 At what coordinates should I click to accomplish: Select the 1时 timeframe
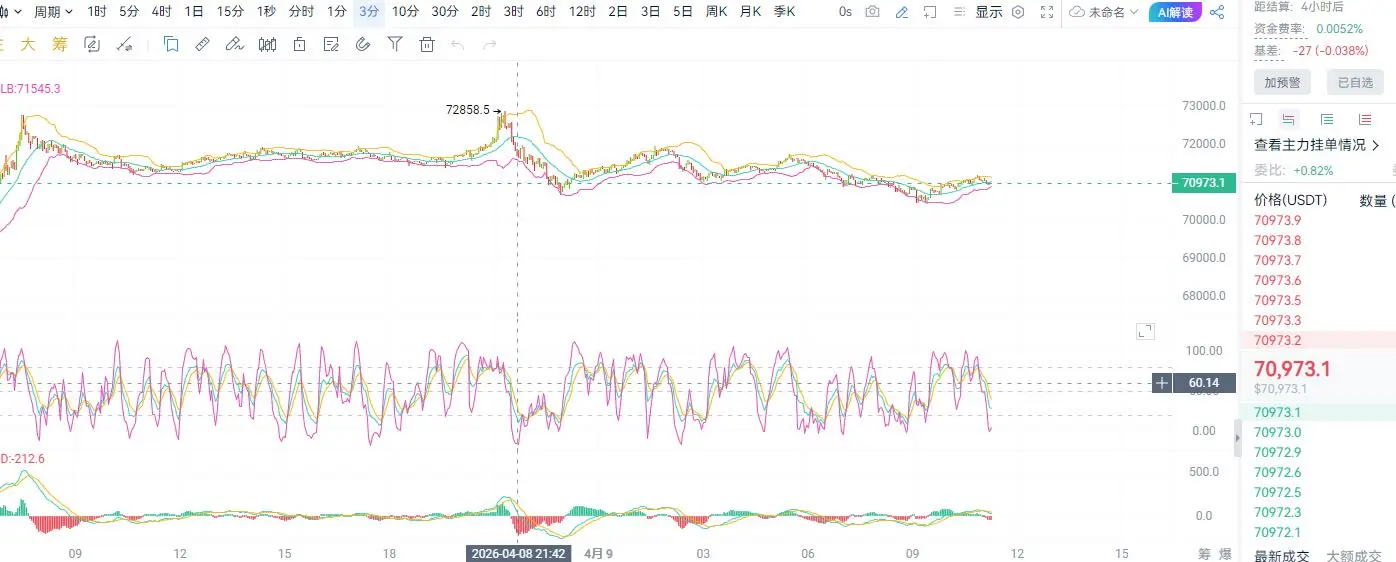[97, 12]
